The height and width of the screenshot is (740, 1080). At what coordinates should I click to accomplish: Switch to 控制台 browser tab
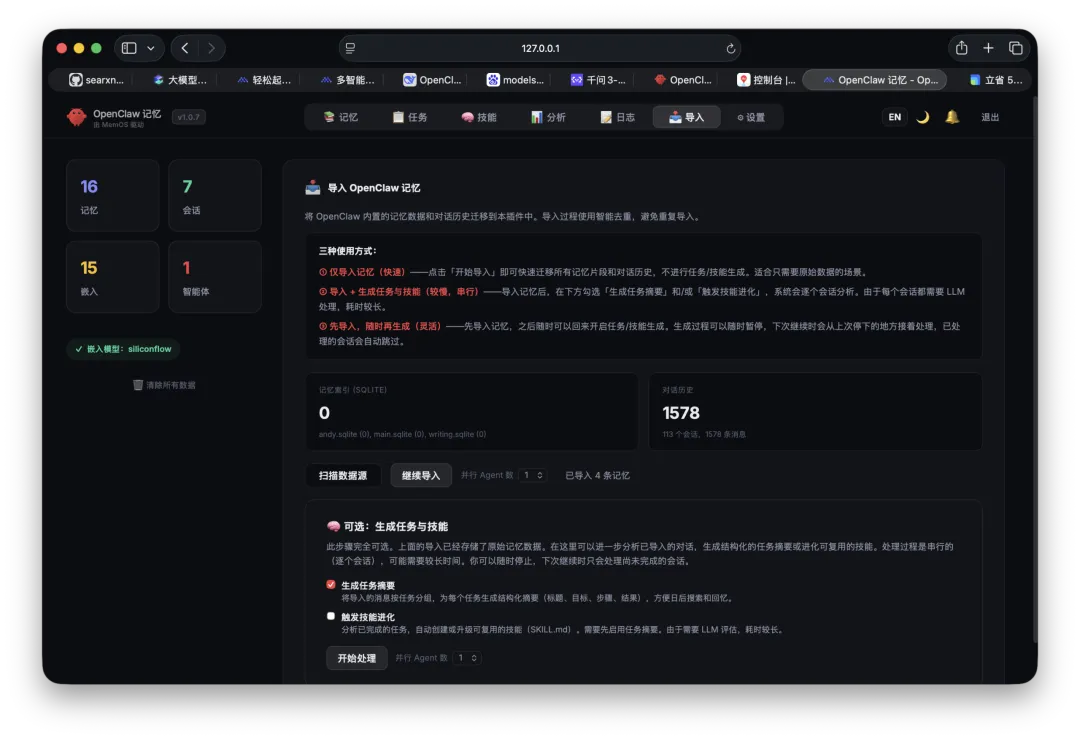pyautogui.click(x=766, y=80)
